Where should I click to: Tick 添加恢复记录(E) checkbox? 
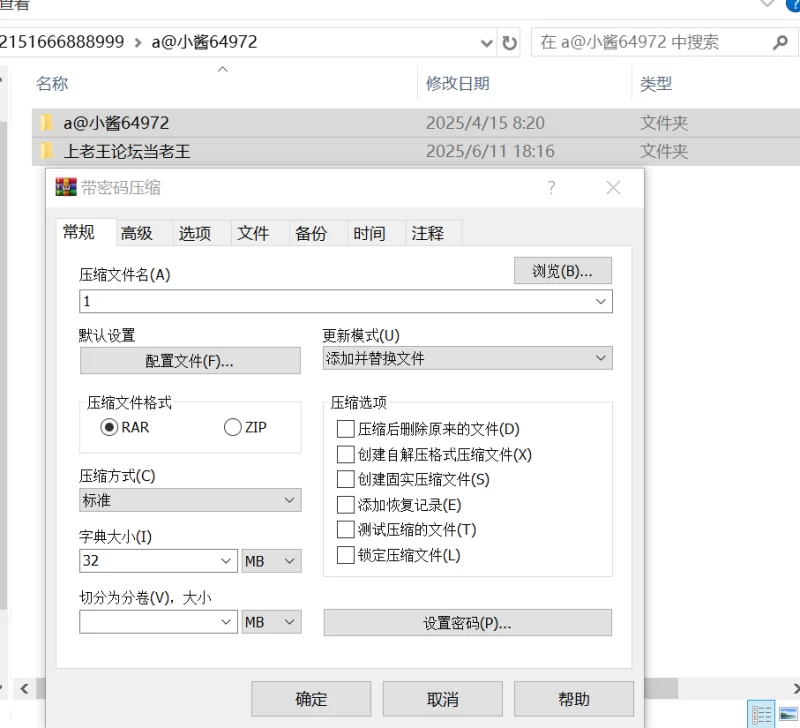345,505
